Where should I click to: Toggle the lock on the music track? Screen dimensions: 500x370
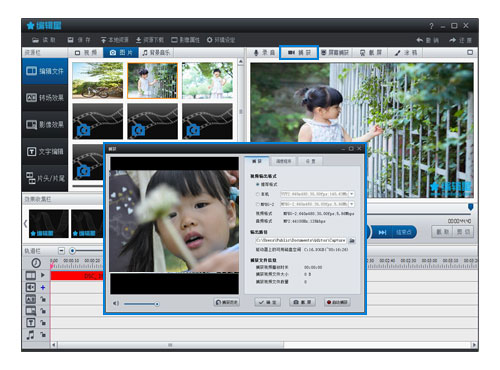(43, 335)
